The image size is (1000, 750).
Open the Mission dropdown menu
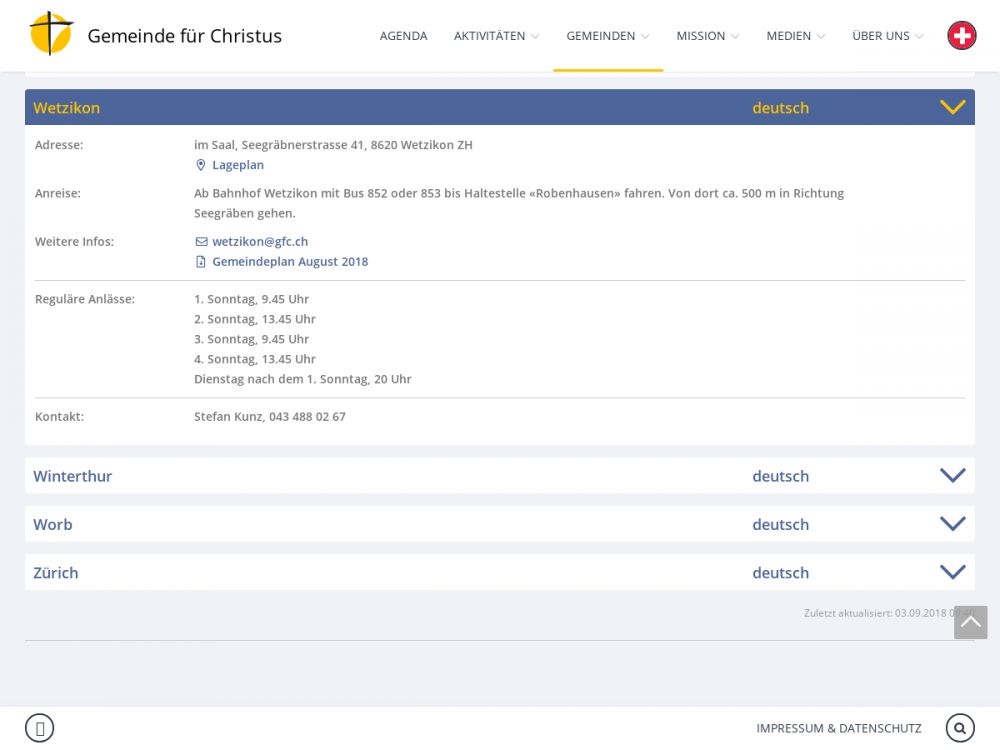point(707,36)
